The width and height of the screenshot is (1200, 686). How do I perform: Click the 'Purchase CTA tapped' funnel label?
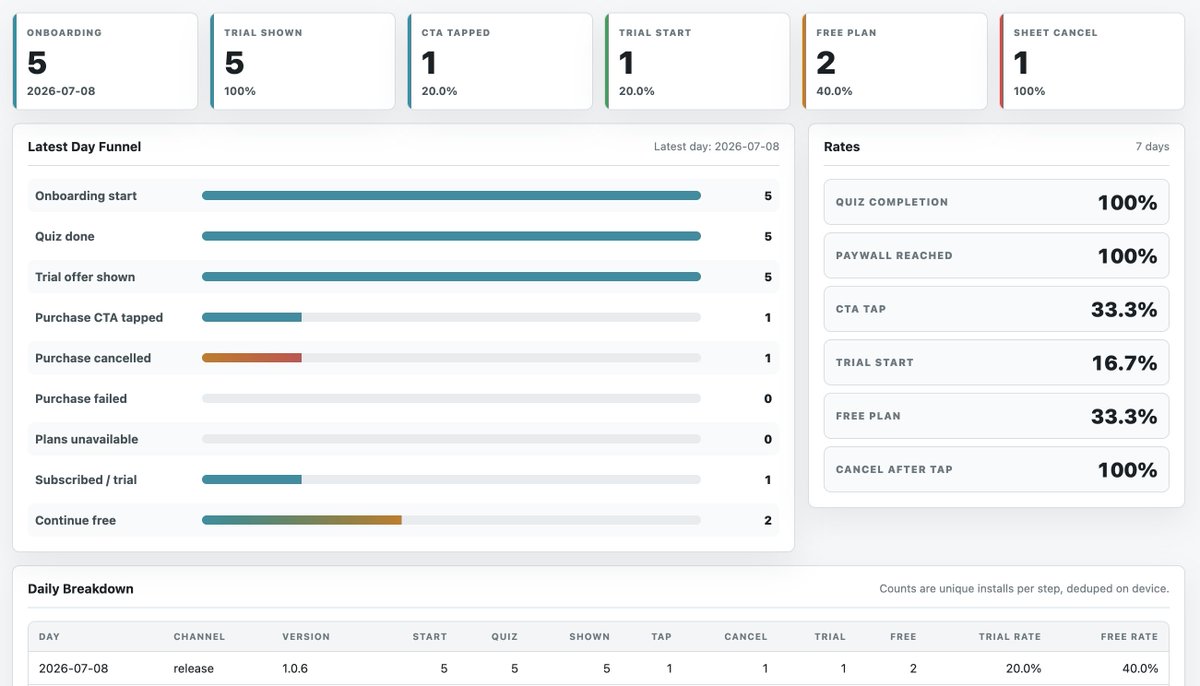[x=99, y=317]
